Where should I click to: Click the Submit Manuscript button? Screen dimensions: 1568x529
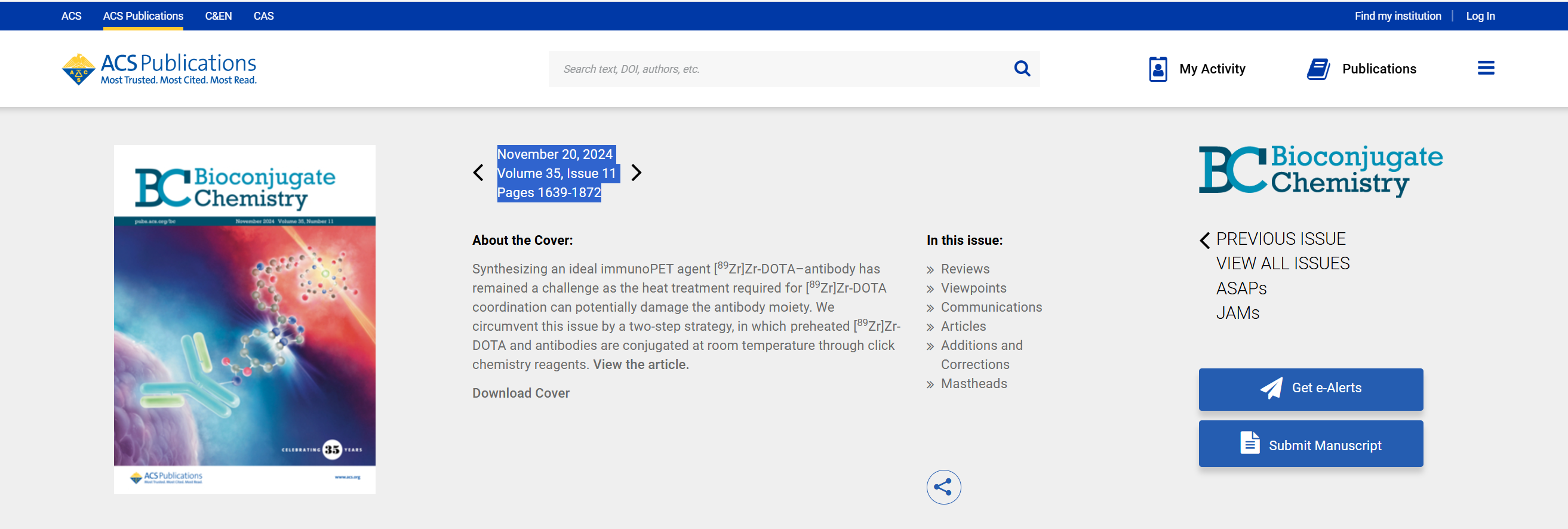click(x=1311, y=444)
